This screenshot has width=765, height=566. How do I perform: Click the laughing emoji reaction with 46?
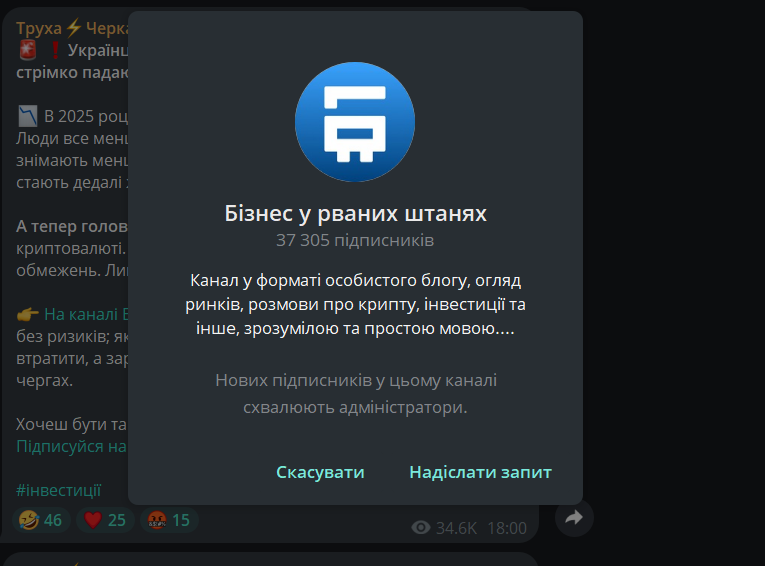[41, 520]
